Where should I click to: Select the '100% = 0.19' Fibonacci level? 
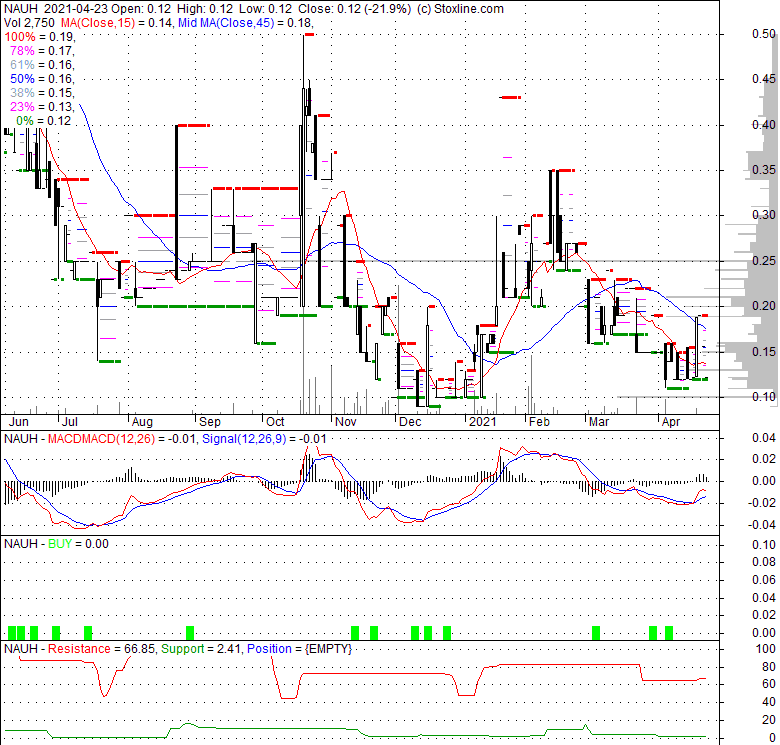39,37
